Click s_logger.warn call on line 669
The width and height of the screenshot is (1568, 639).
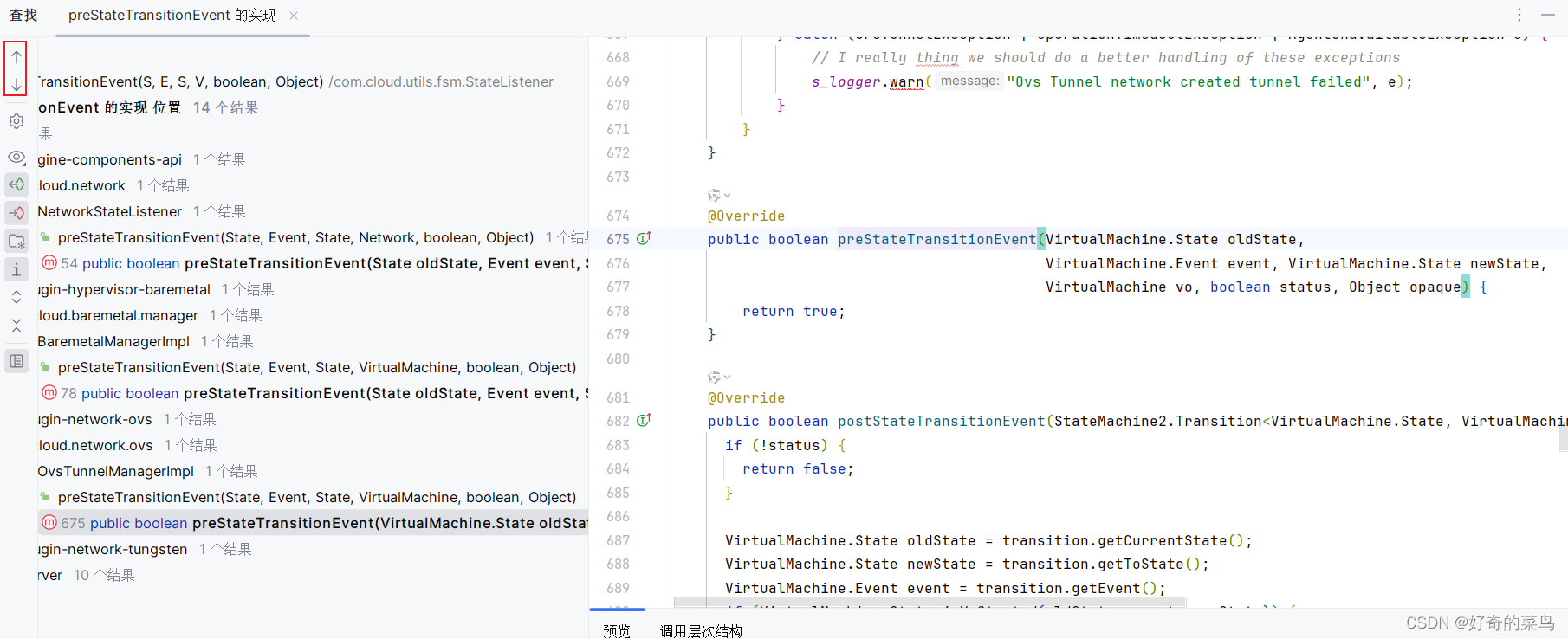click(x=867, y=81)
